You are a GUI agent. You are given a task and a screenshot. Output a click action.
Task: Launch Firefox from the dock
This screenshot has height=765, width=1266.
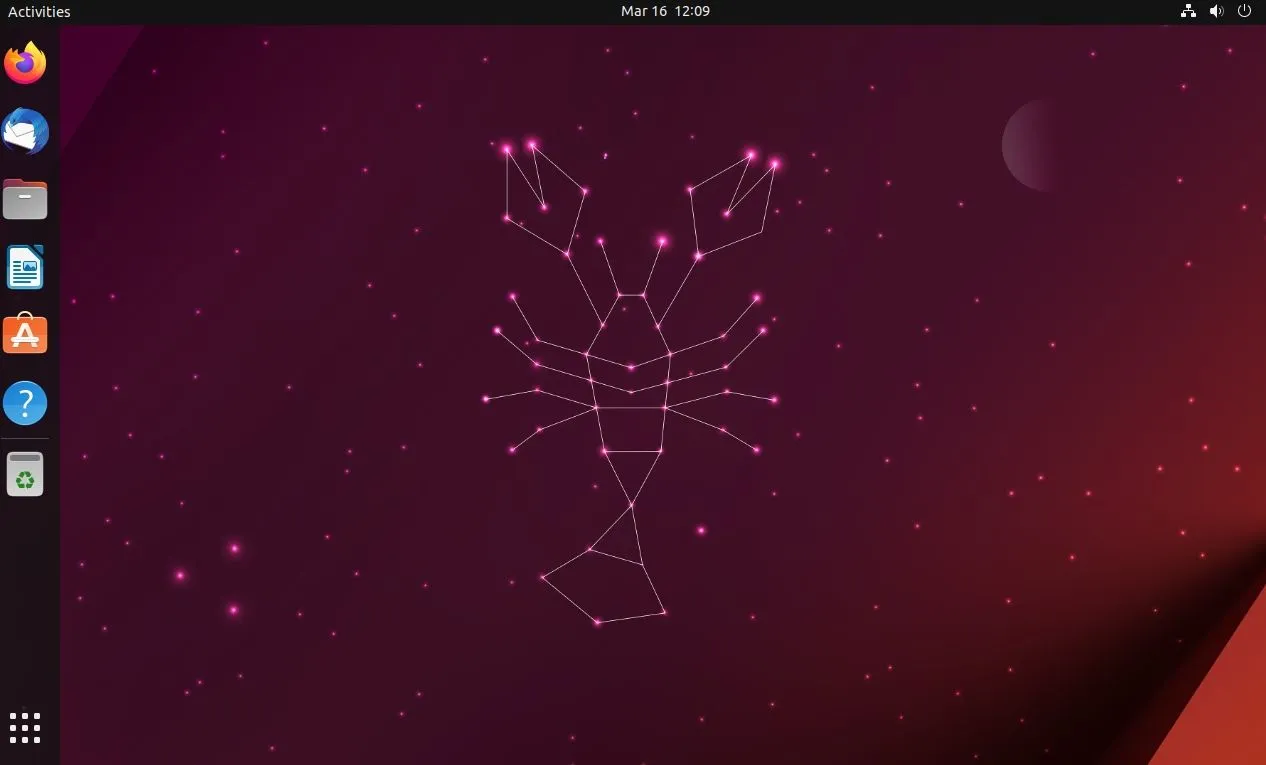tap(25, 63)
